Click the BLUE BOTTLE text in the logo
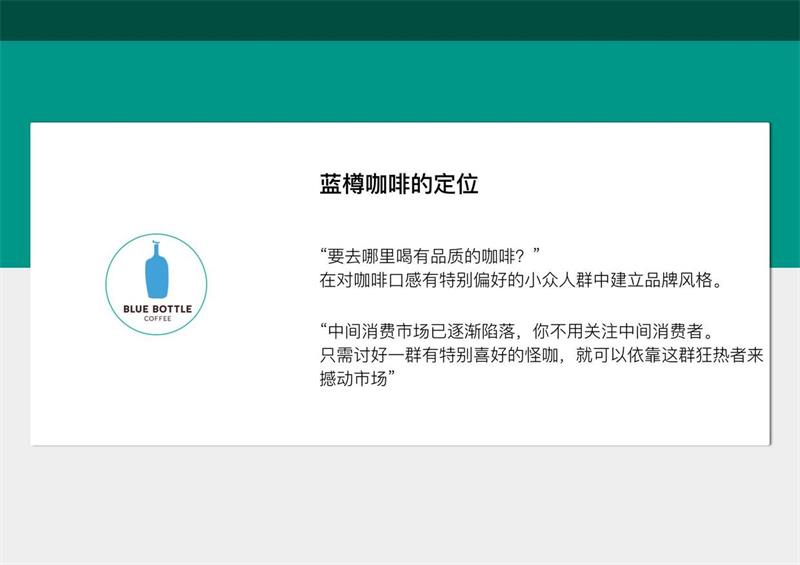The width and height of the screenshot is (800, 565). [158, 309]
